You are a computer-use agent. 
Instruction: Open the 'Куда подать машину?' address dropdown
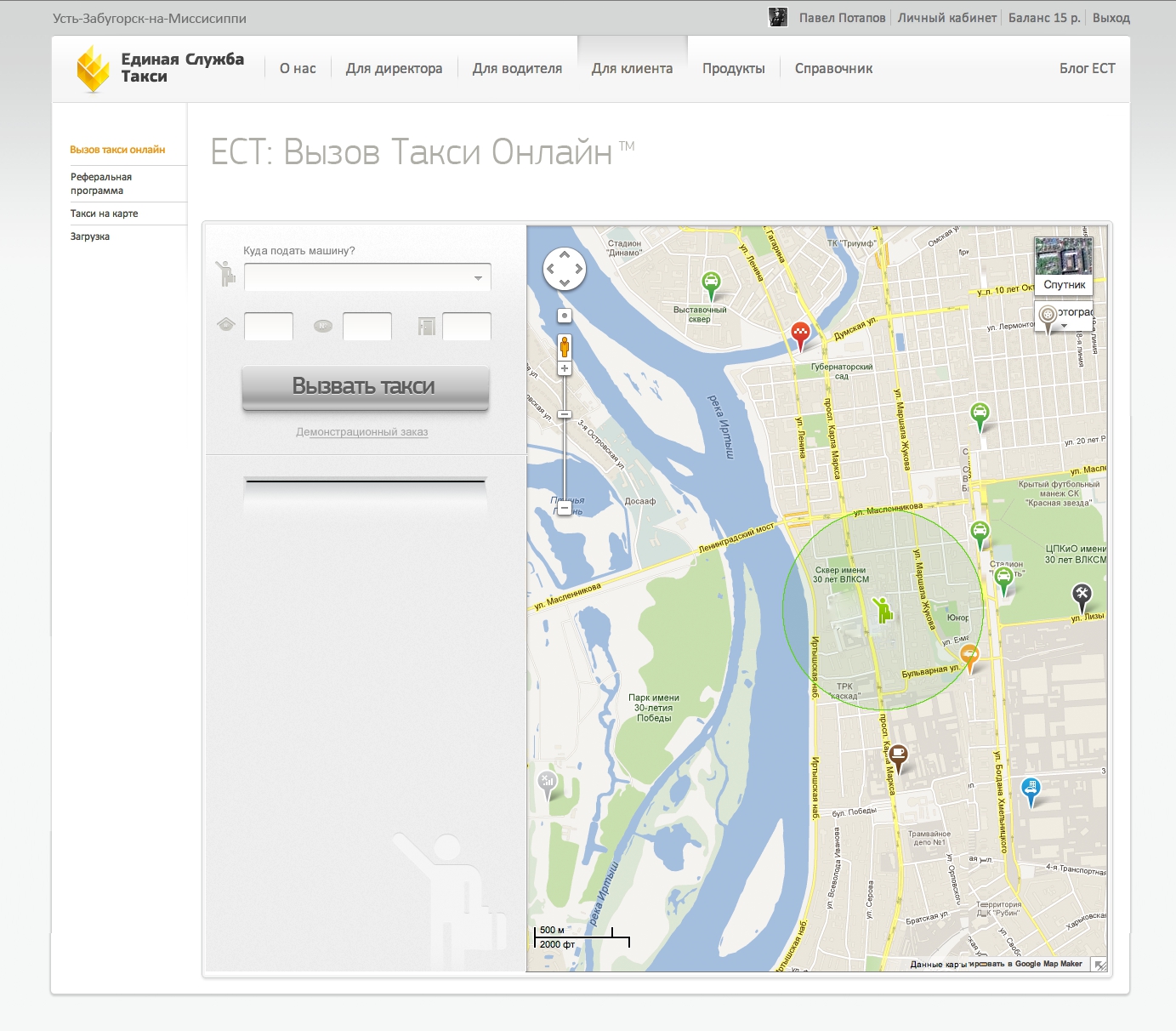click(367, 277)
